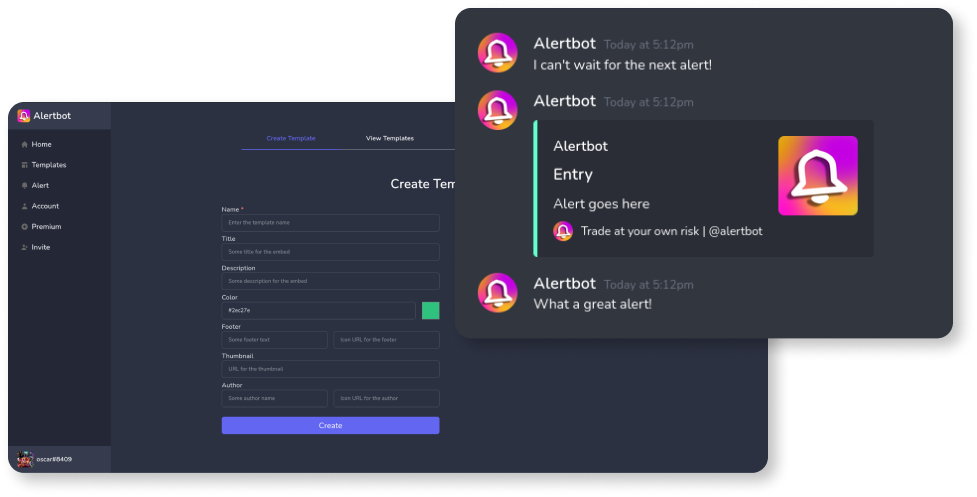The height and width of the screenshot is (497, 977).
Task: Click the "Entry" embed title
Action: pos(573,174)
